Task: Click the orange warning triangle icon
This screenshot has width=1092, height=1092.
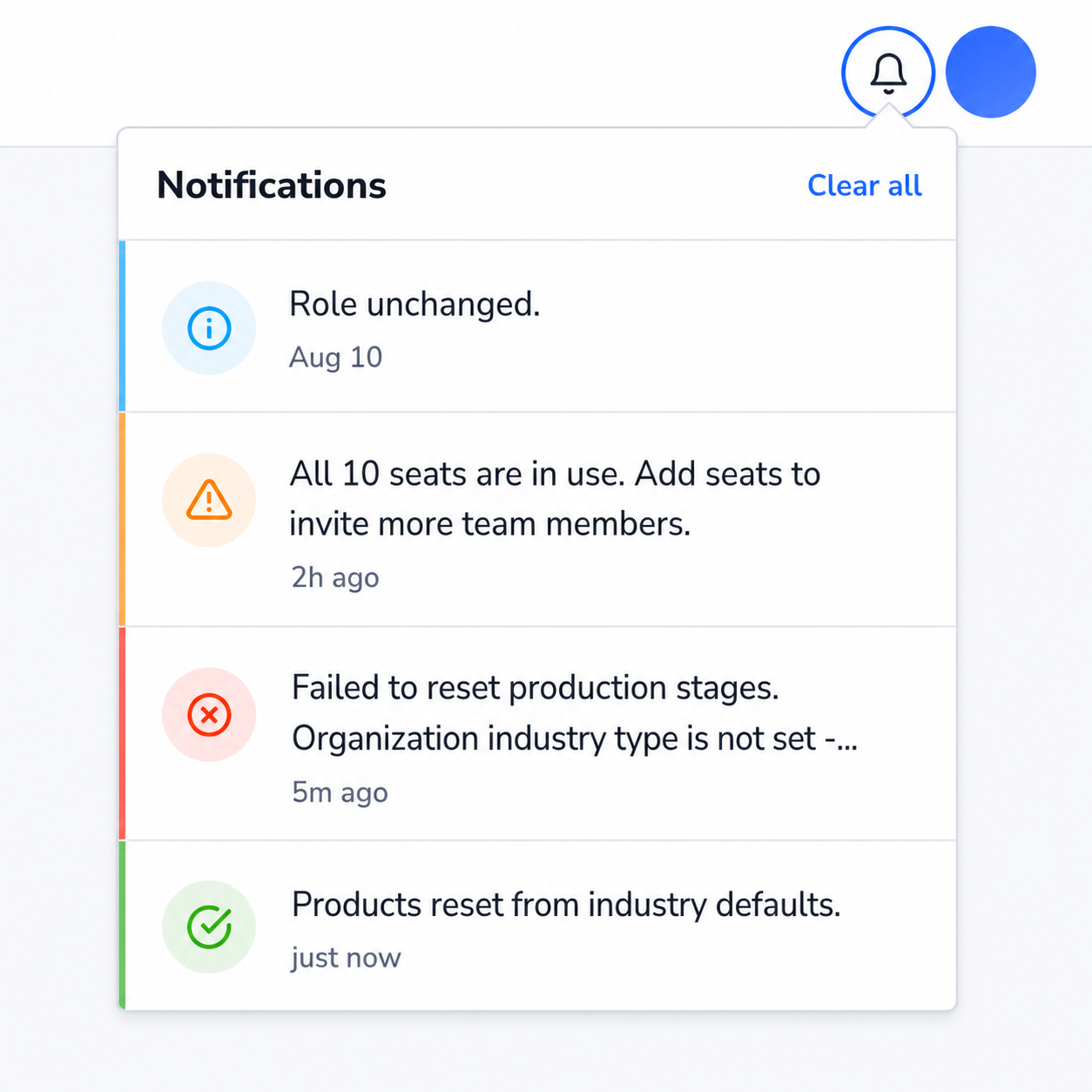Action: [209, 501]
